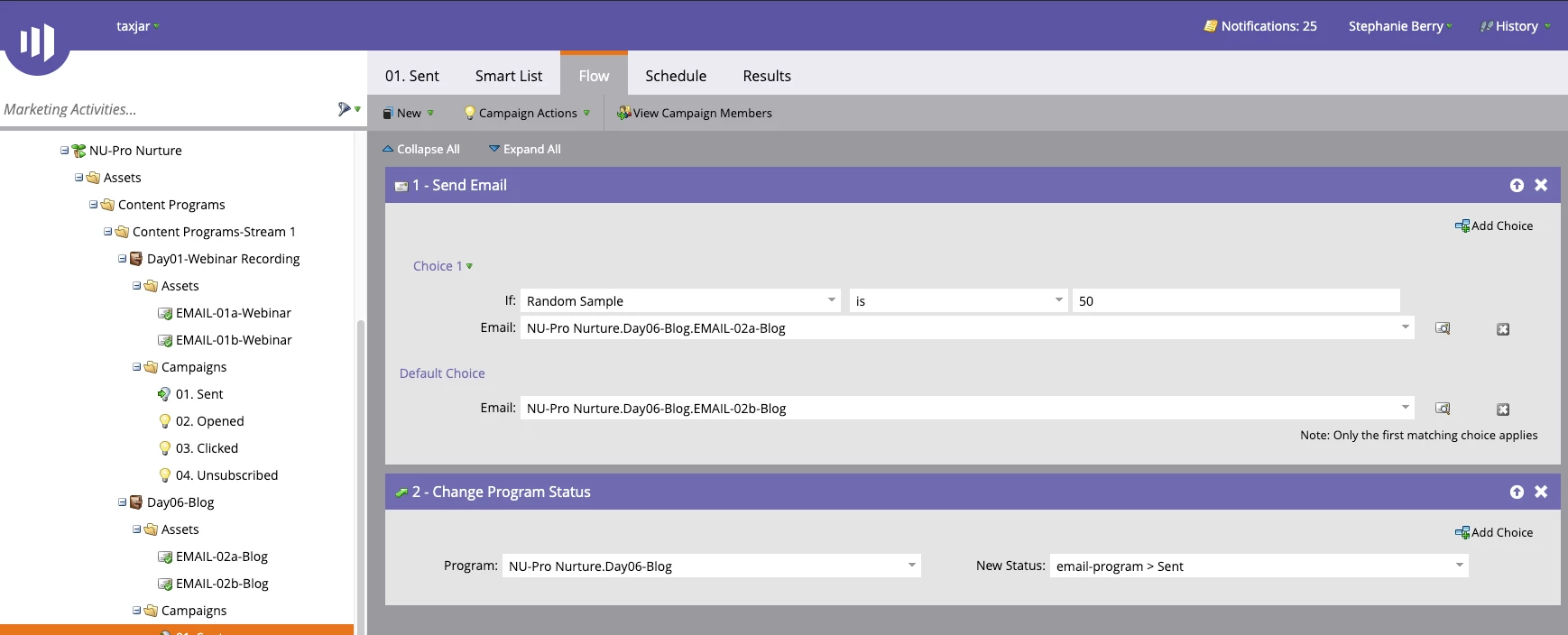The height and width of the screenshot is (635, 1568).
Task: Click delete icon beside default choice email
Action: (1503, 410)
